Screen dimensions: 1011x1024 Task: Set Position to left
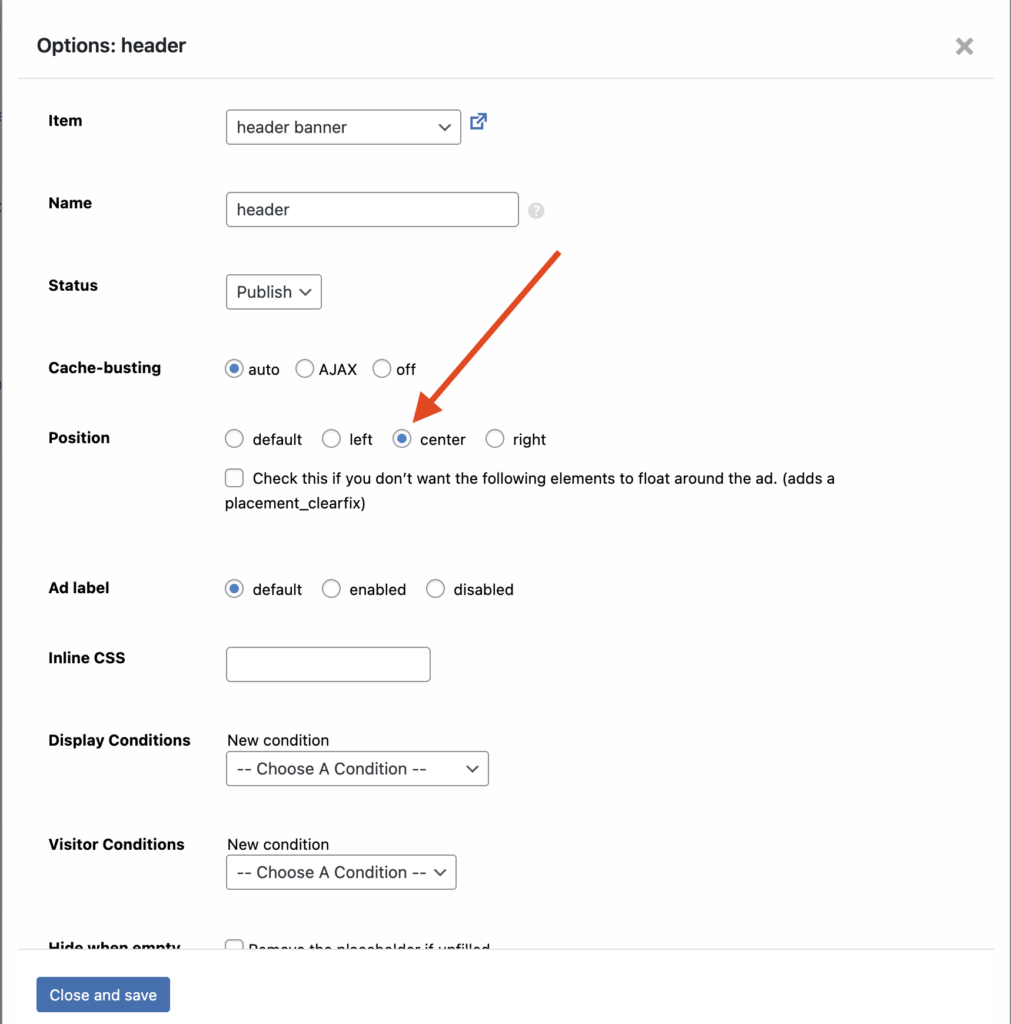point(331,439)
